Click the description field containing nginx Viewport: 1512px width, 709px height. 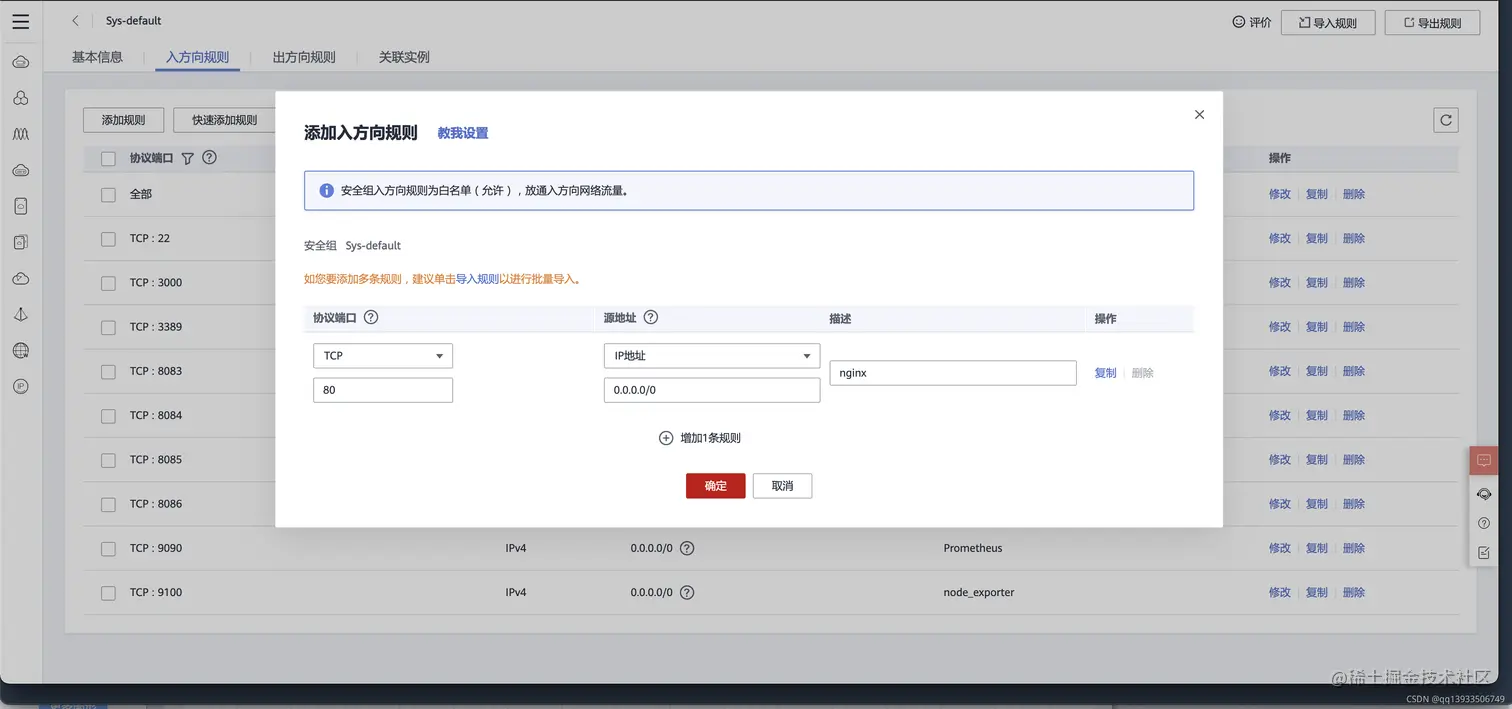click(953, 373)
